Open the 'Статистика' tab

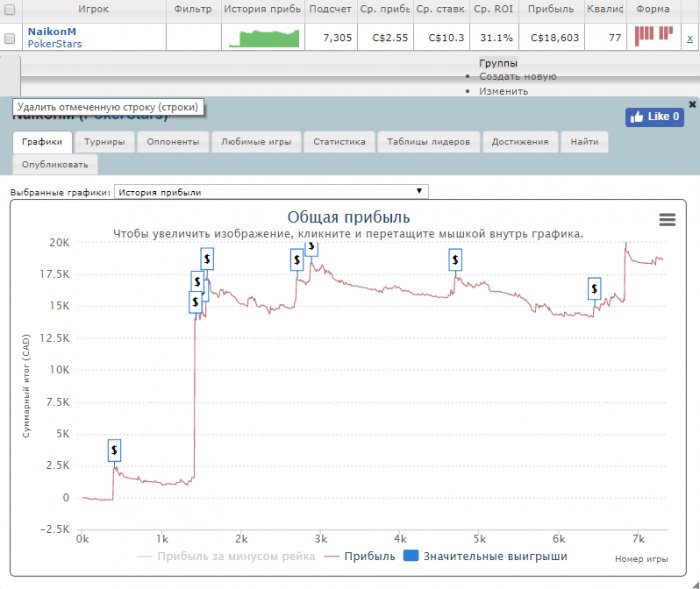[x=338, y=142]
